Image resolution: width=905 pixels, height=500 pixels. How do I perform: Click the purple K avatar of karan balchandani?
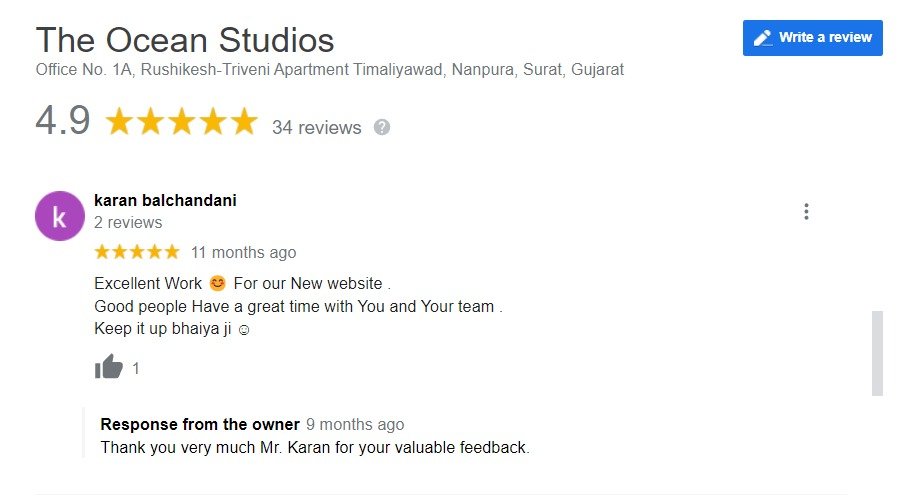tap(59, 216)
